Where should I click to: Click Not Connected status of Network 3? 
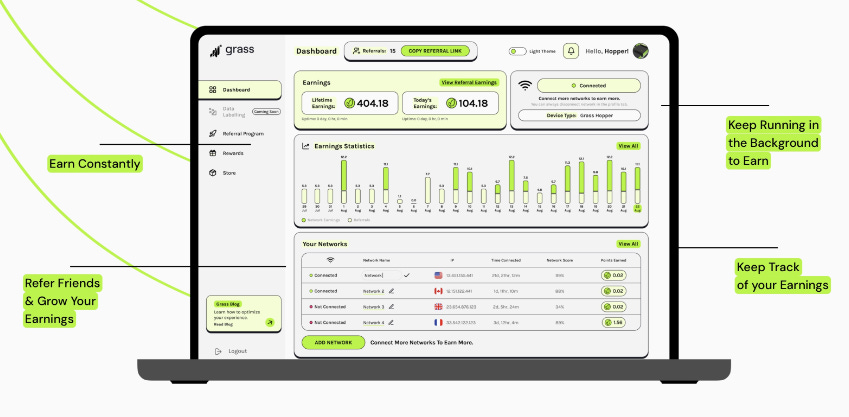point(328,307)
